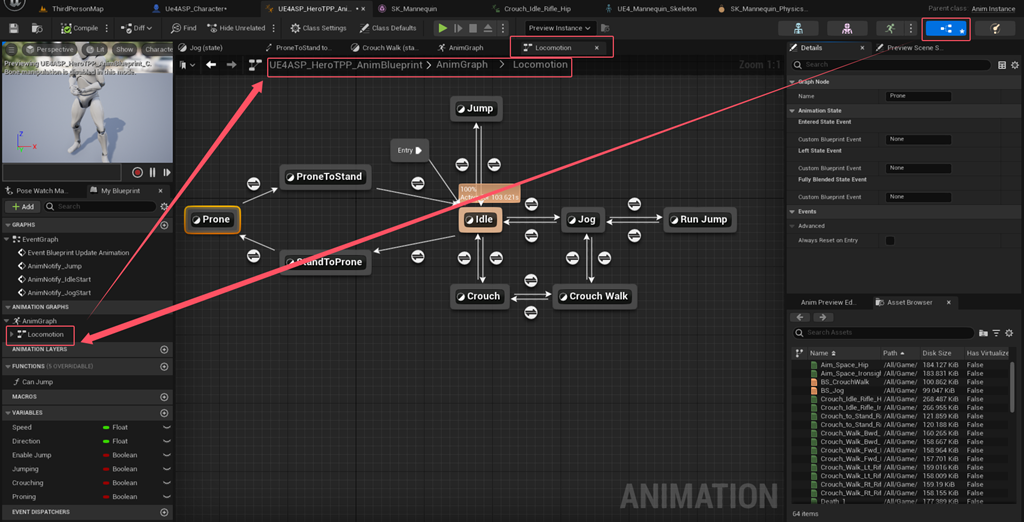Select the Can Jump function
This screenshot has width=1024, height=522.
37,382
